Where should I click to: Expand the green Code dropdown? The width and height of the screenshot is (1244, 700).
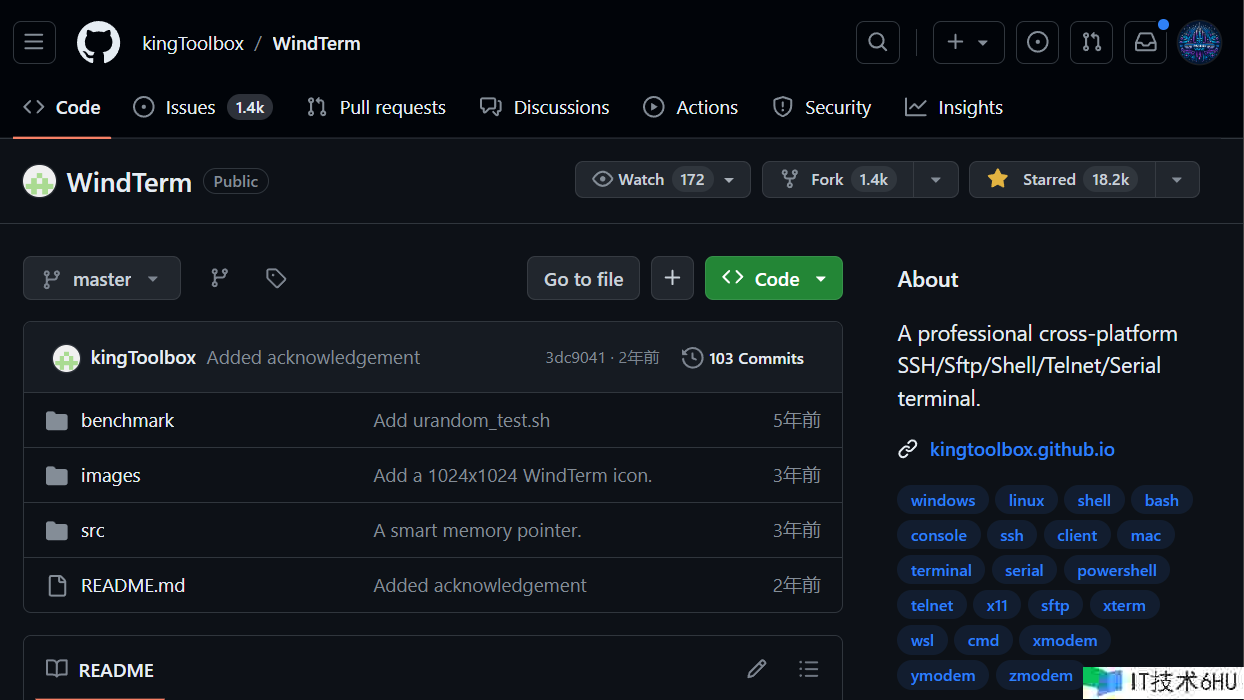[774, 279]
